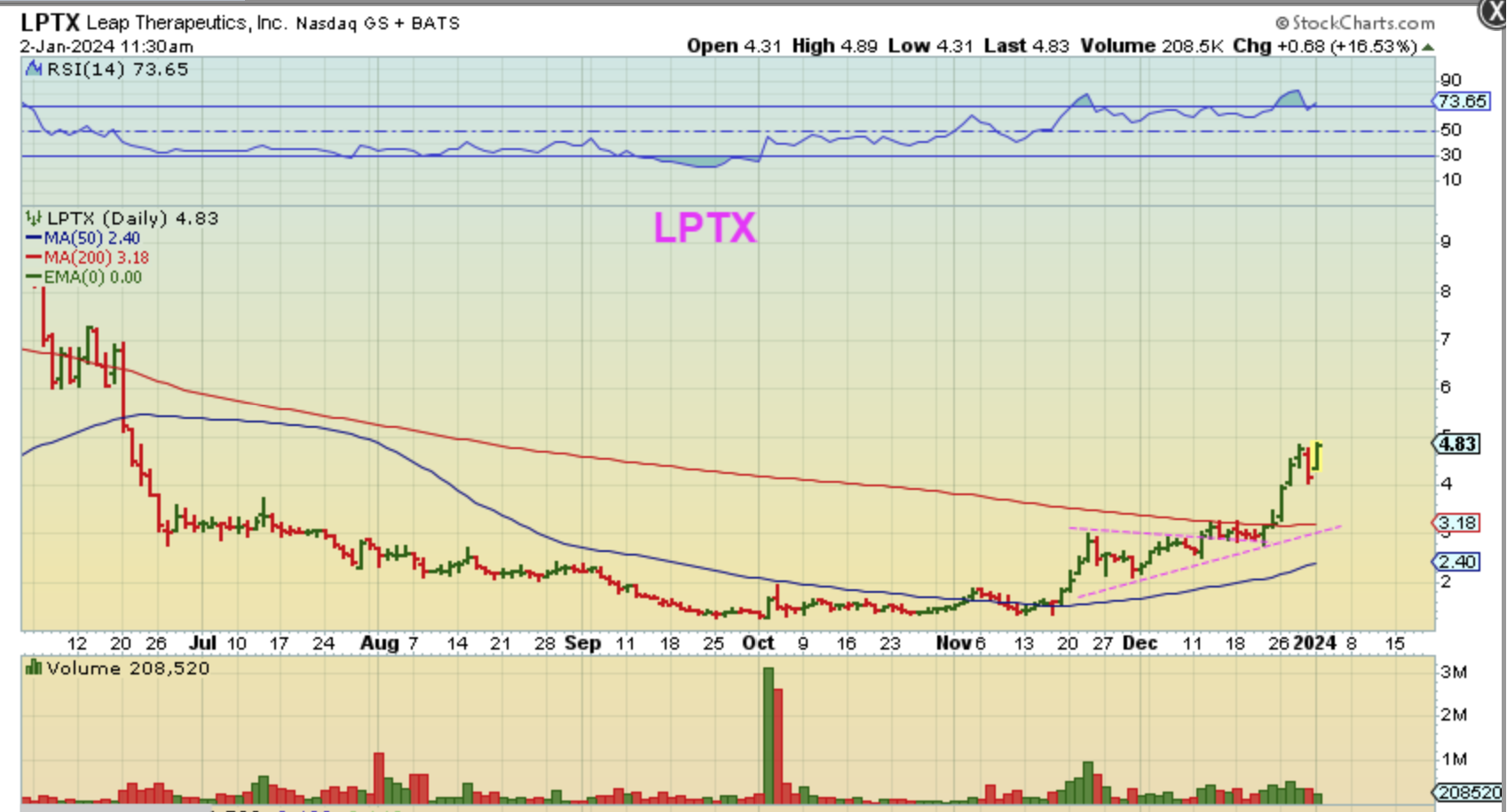
Task: Click the StockCharts.com copyright watermark
Action: pyautogui.click(x=1354, y=23)
